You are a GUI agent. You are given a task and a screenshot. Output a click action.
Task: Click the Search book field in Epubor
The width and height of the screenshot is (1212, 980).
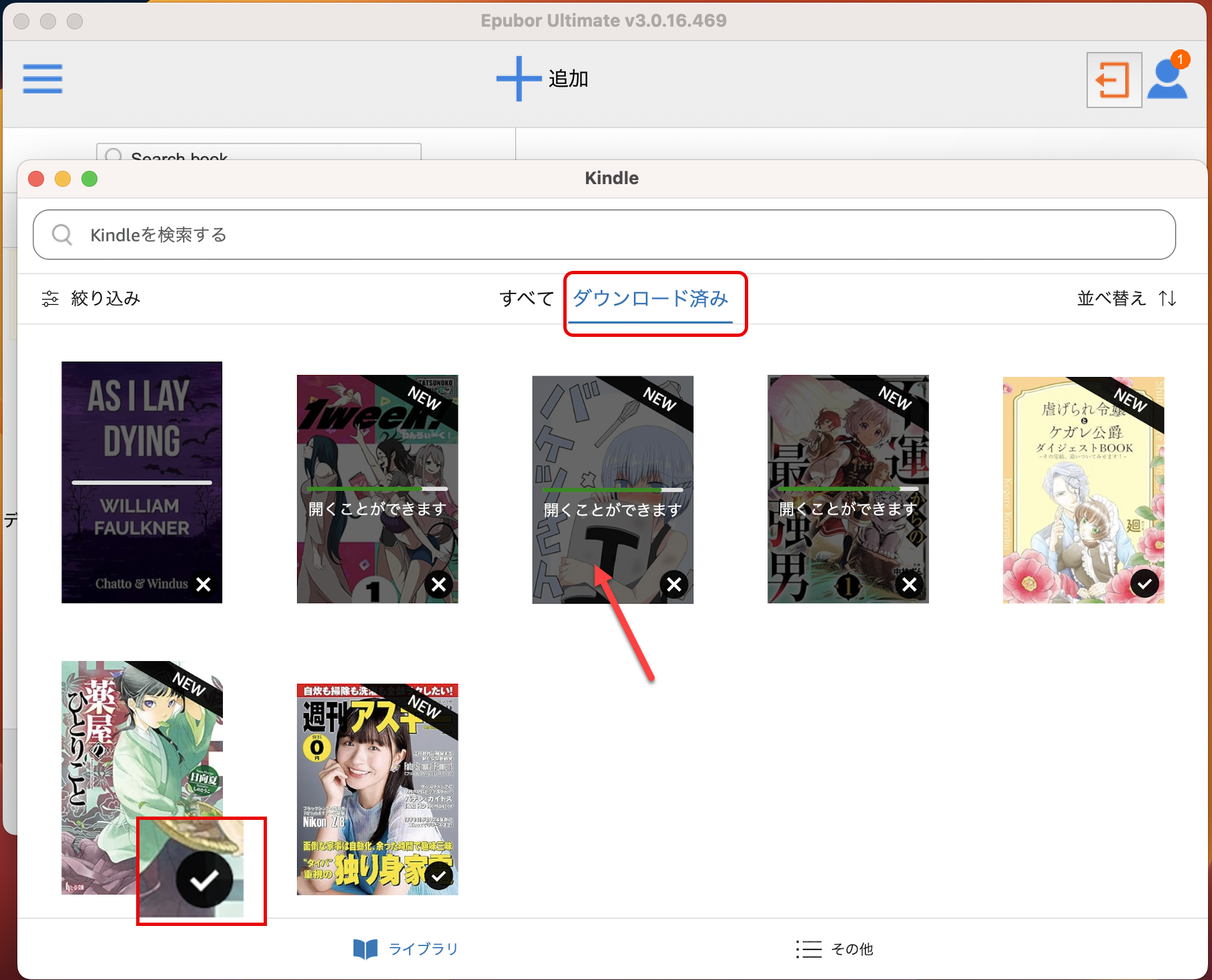pyautogui.click(x=259, y=152)
